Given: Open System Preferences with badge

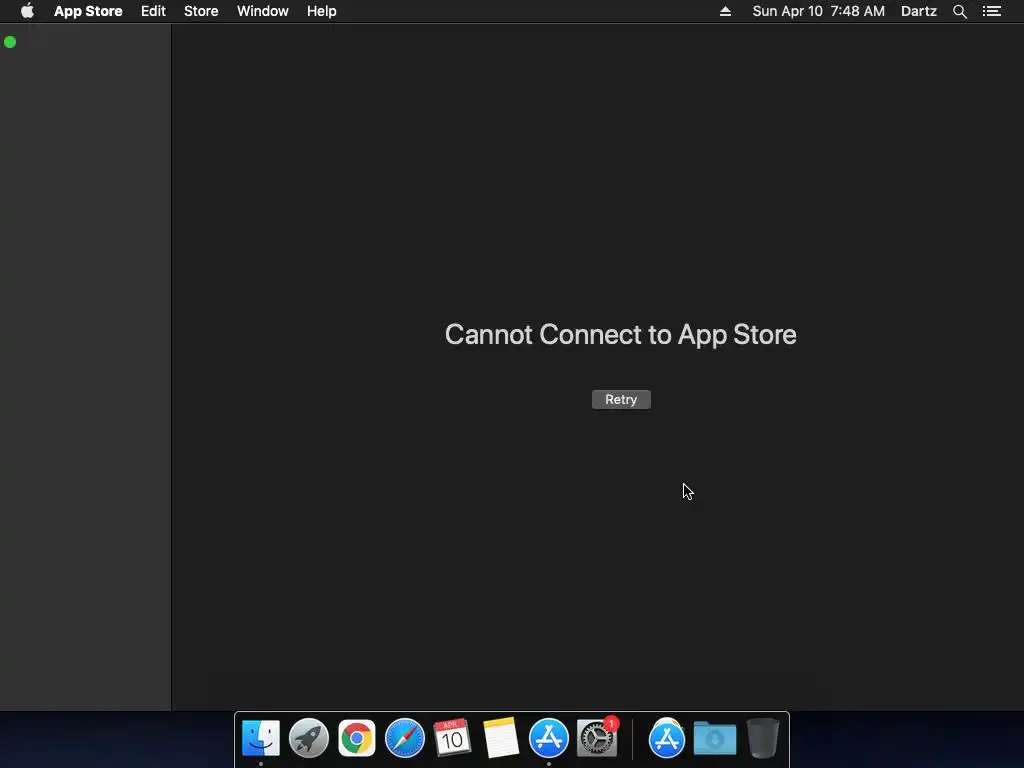Looking at the screenshot, I should (x=597, y=739).
